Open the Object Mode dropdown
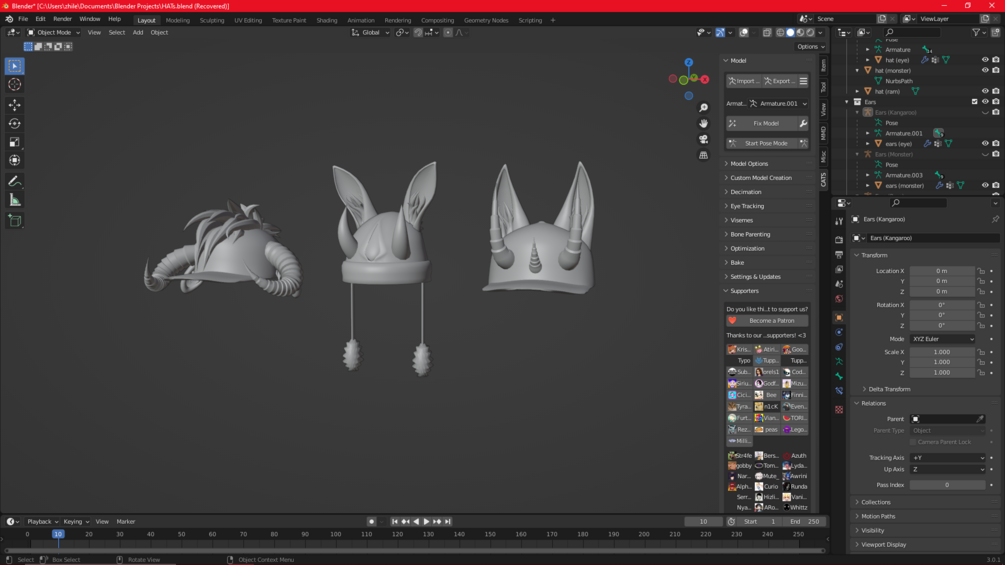This screenshot has width=1005, height=565. click(53, 32)
